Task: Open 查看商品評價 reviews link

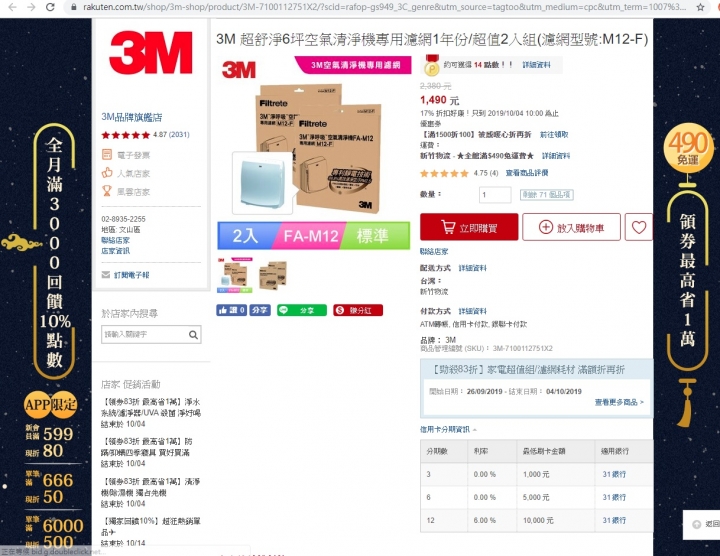Action: pos(527,173)
